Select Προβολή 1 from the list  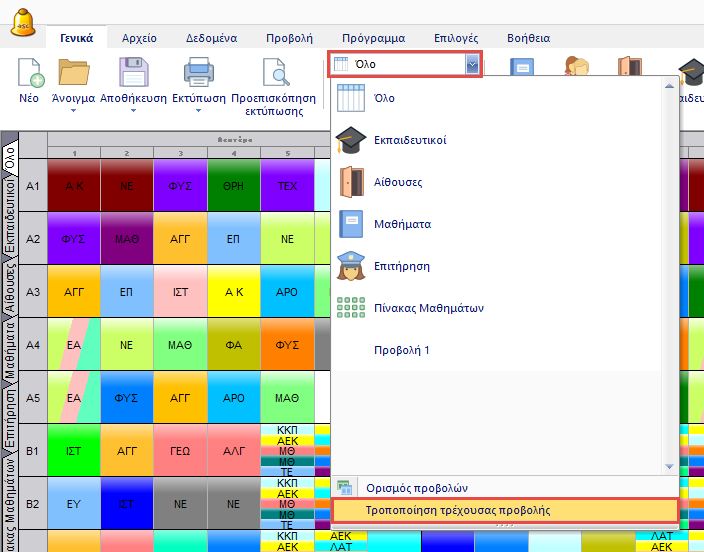(x=401, y=350)
